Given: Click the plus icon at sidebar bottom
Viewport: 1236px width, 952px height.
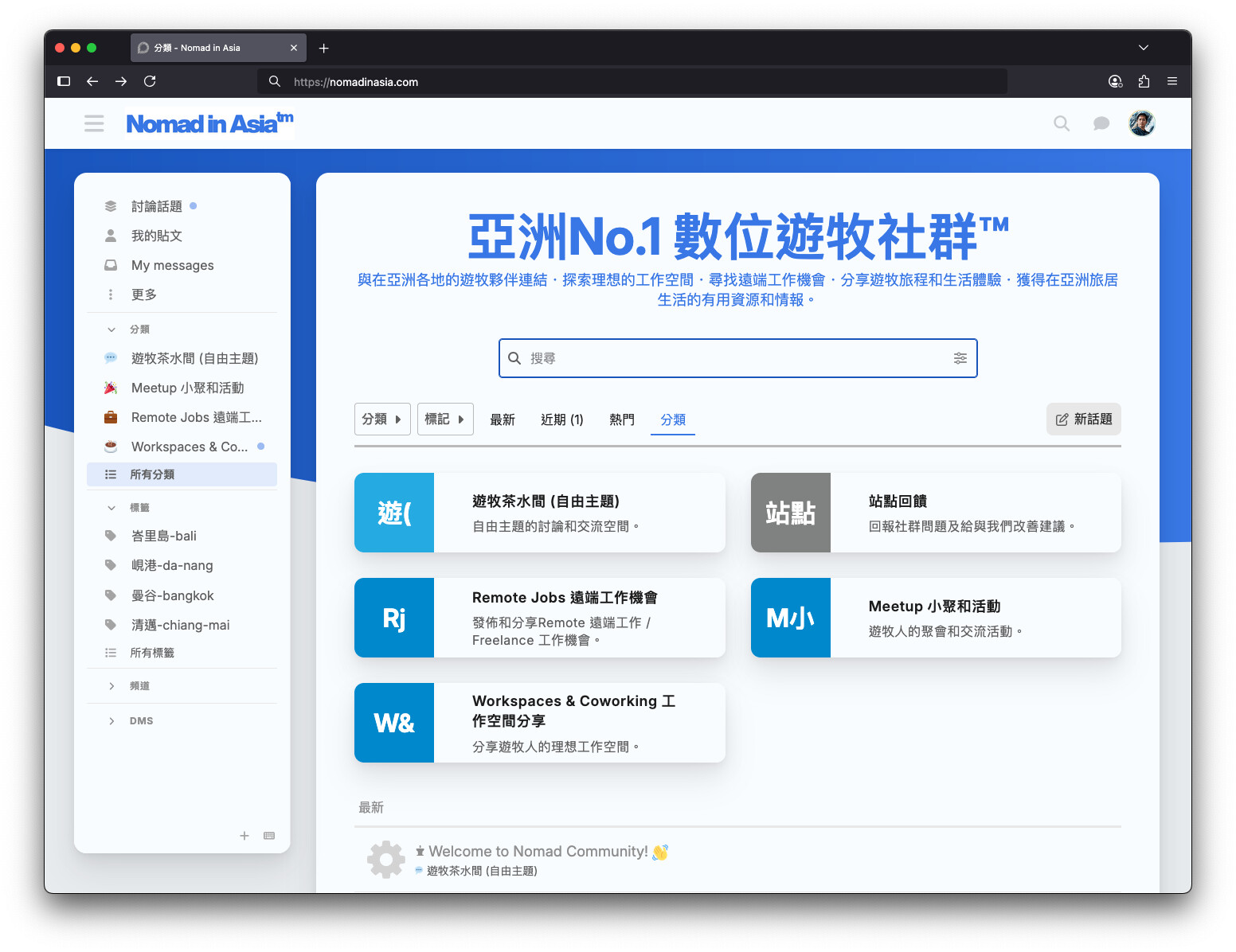Looking at the screenshot, I should [x=244, y=835].
